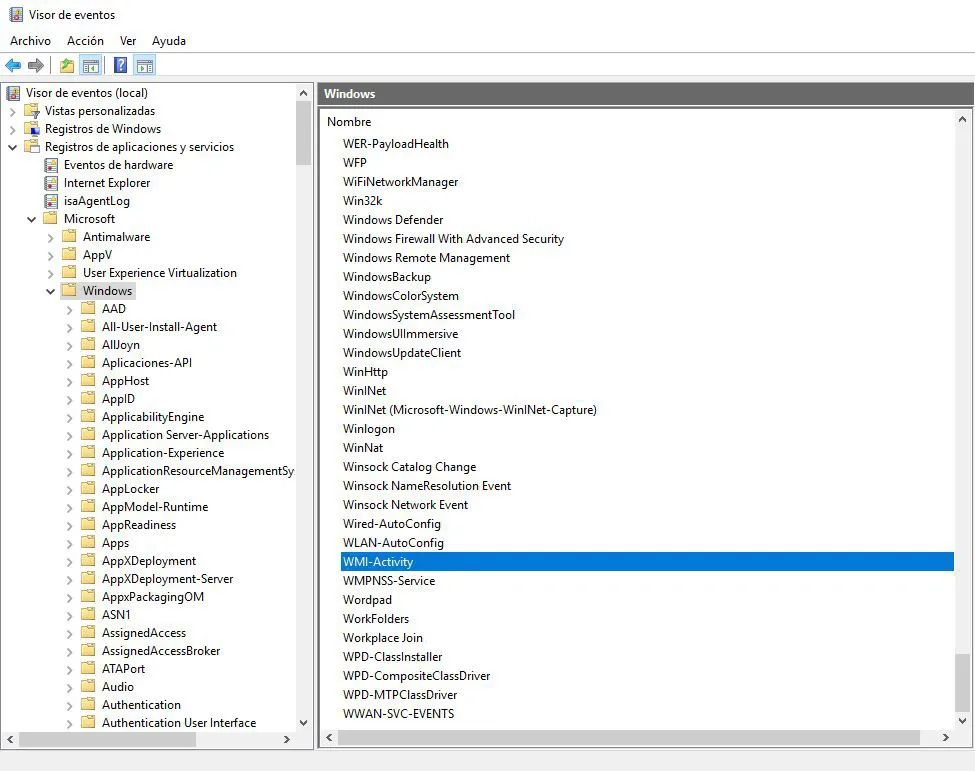Open the Acción menu
The image size is (975, 771).
pyautogui.click(x=85, y=41)
